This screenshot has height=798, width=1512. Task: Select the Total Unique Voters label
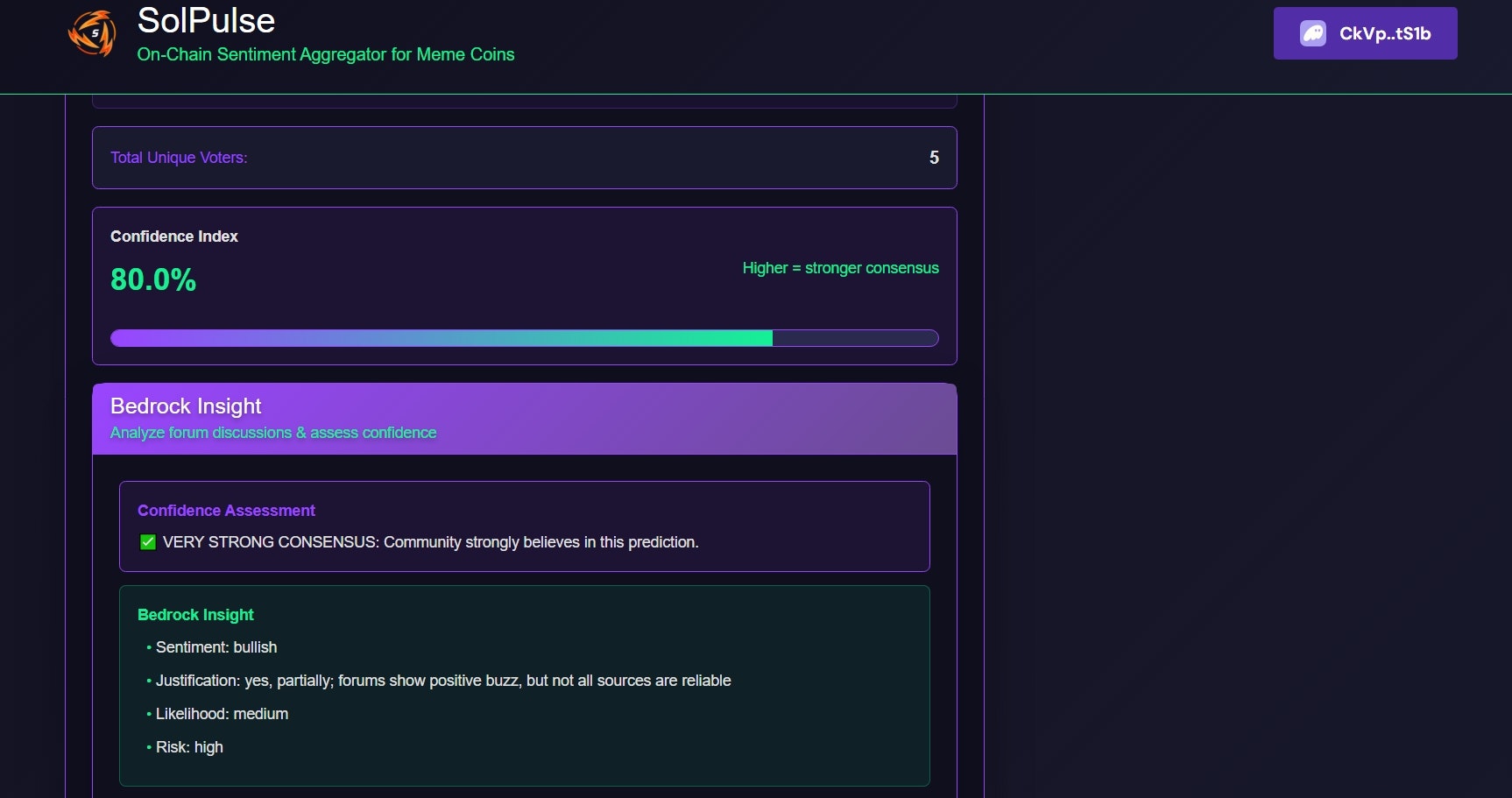click(x=179, y=158)
